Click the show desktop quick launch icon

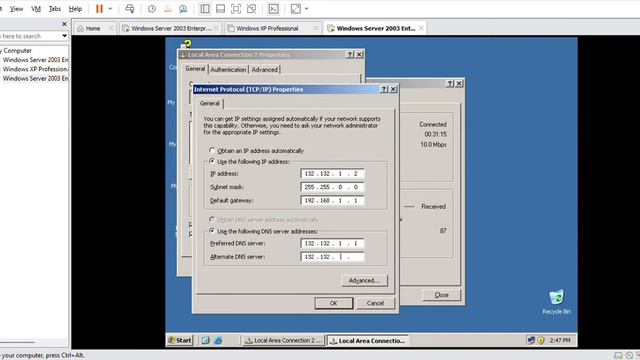point(205,340)
